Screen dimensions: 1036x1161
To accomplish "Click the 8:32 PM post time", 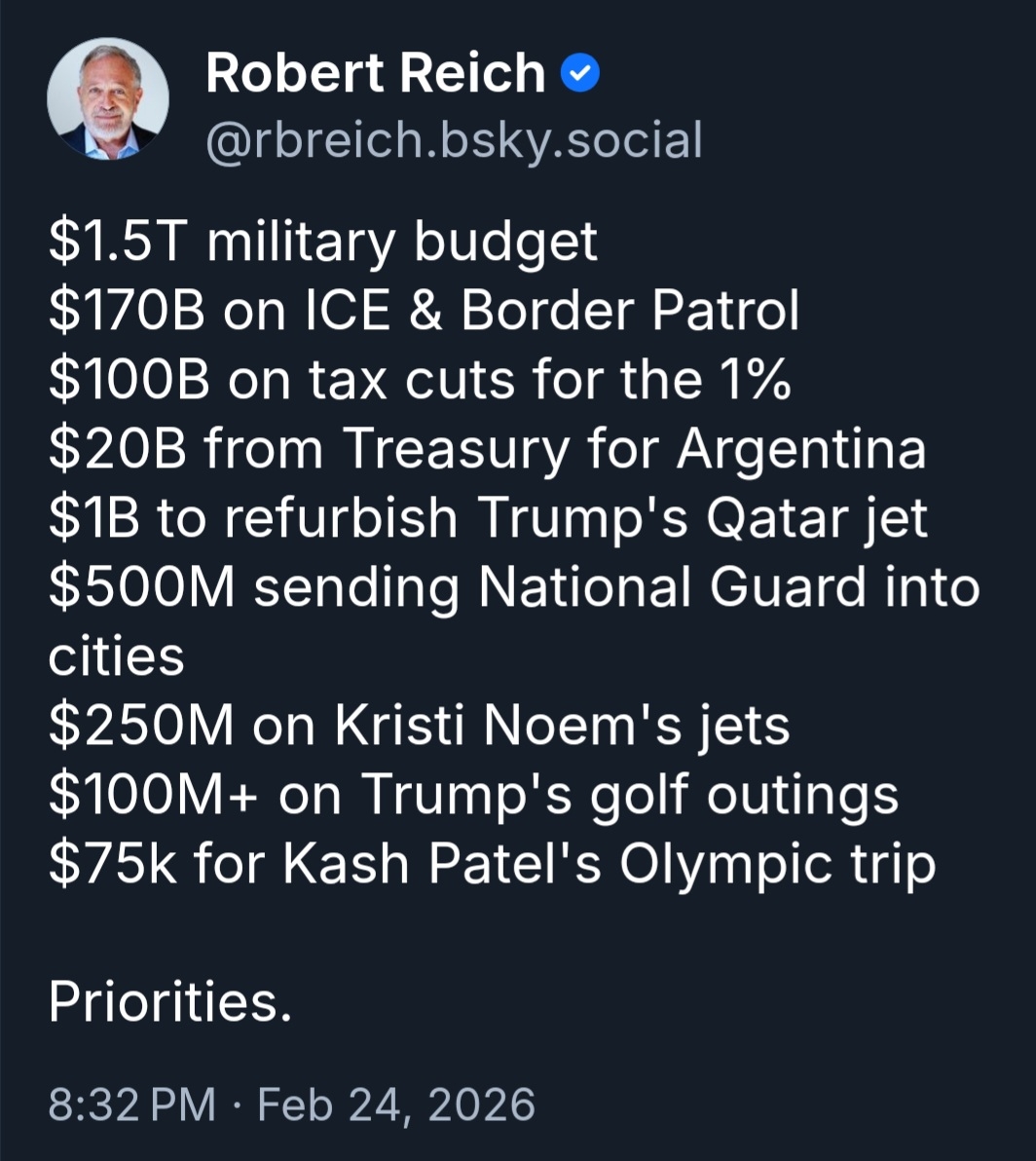I will pyautogui.click(x=131, y=1105).
